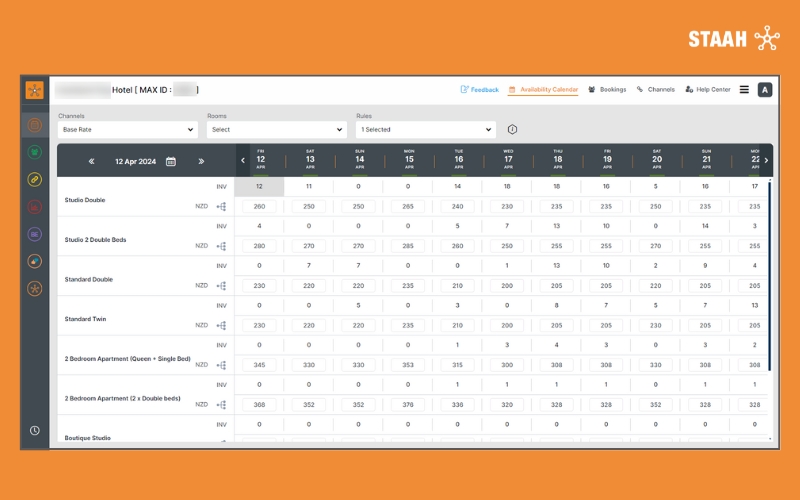
Task: Edit Standard Twin rate 200 on 17 Apr
Action: coord(507,325)
